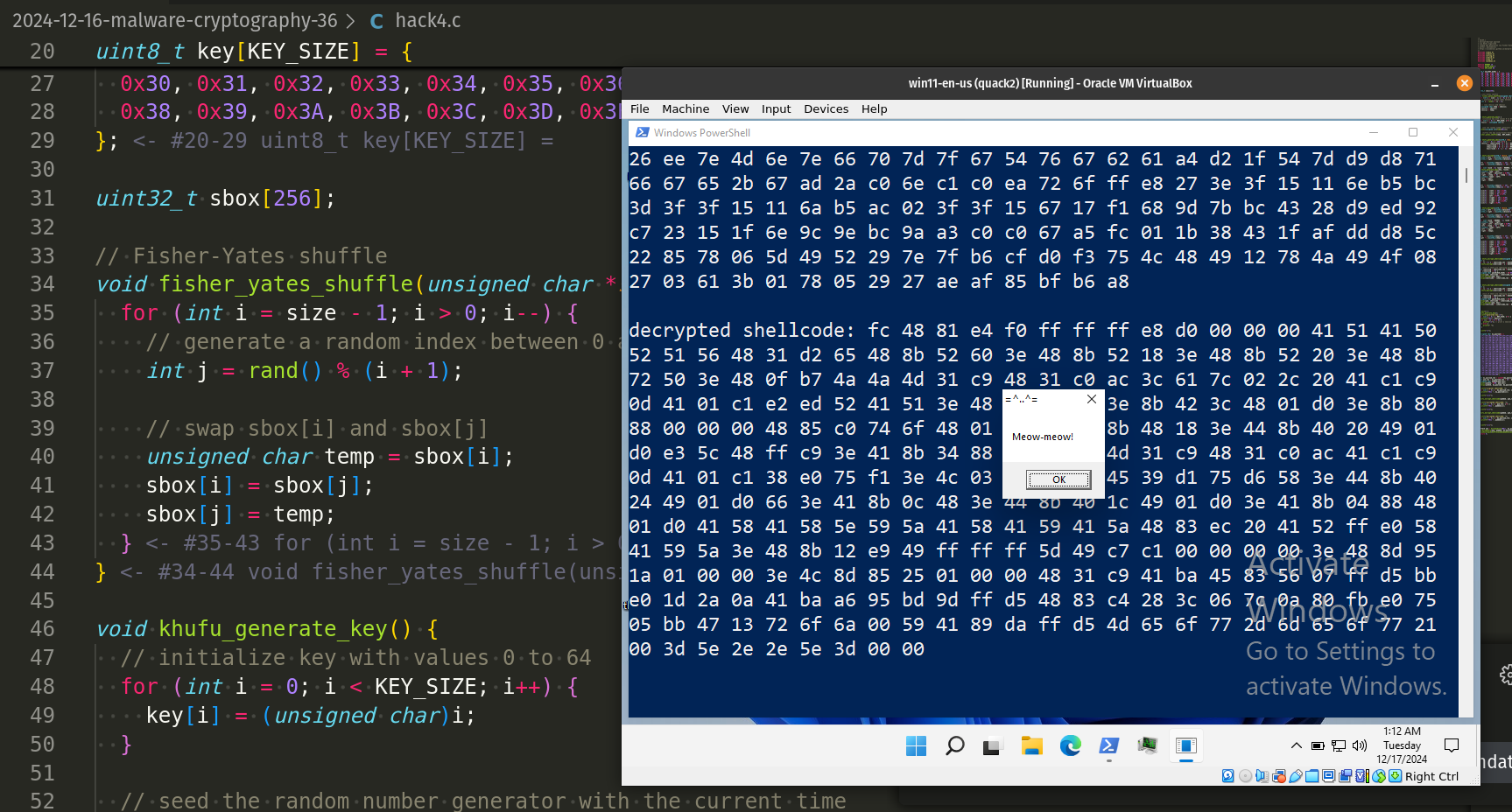
Task: Expand the hidden system tray icons chevron
Action: coord(1296,745)
